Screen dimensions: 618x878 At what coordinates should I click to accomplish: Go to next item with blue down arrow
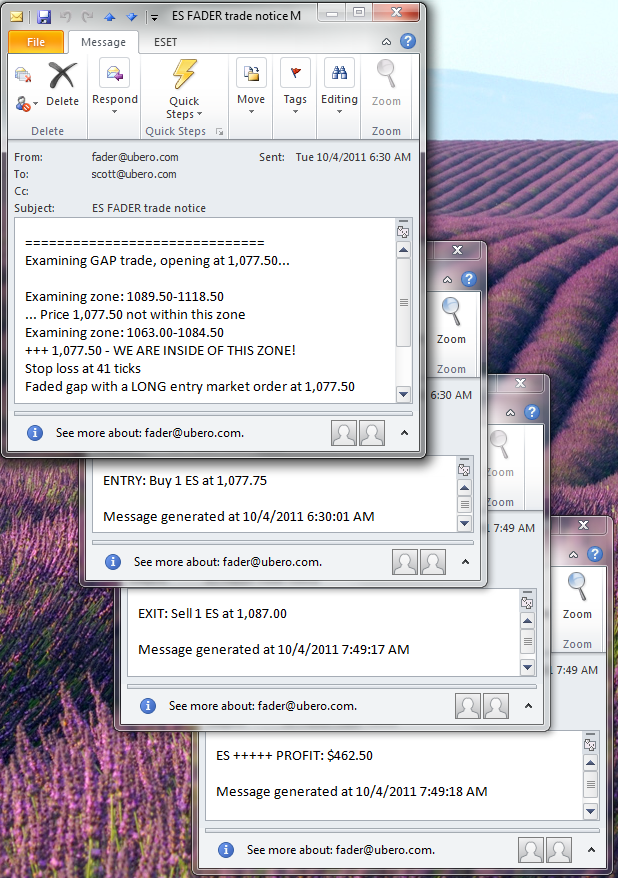(132, 17)
